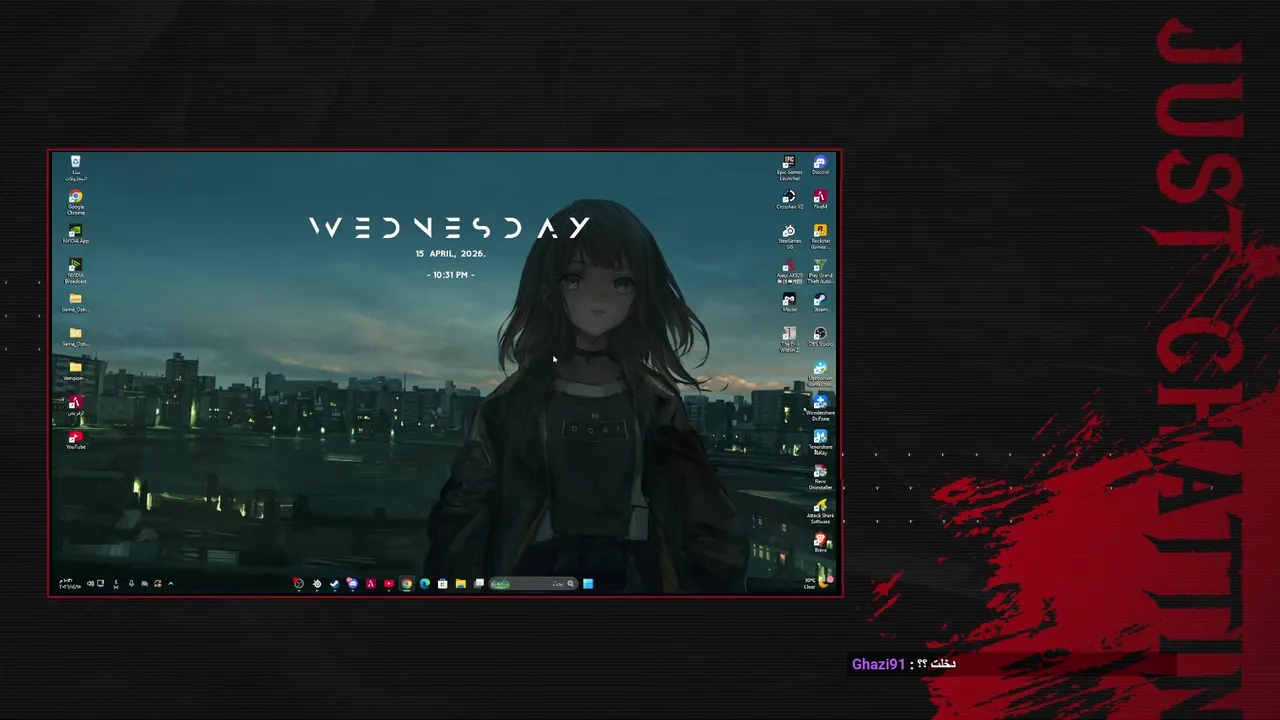Click the Windows Start button on the taskbar
1280x720 pixels.
point(588,584)
